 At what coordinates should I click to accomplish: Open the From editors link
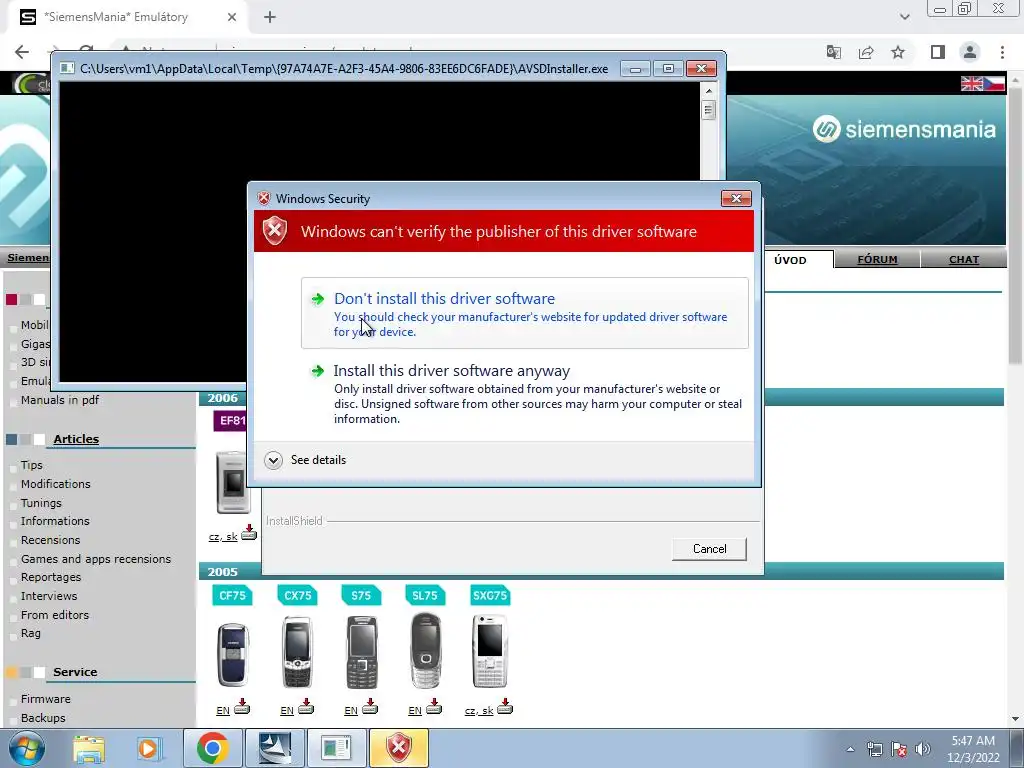pos(55,615)
